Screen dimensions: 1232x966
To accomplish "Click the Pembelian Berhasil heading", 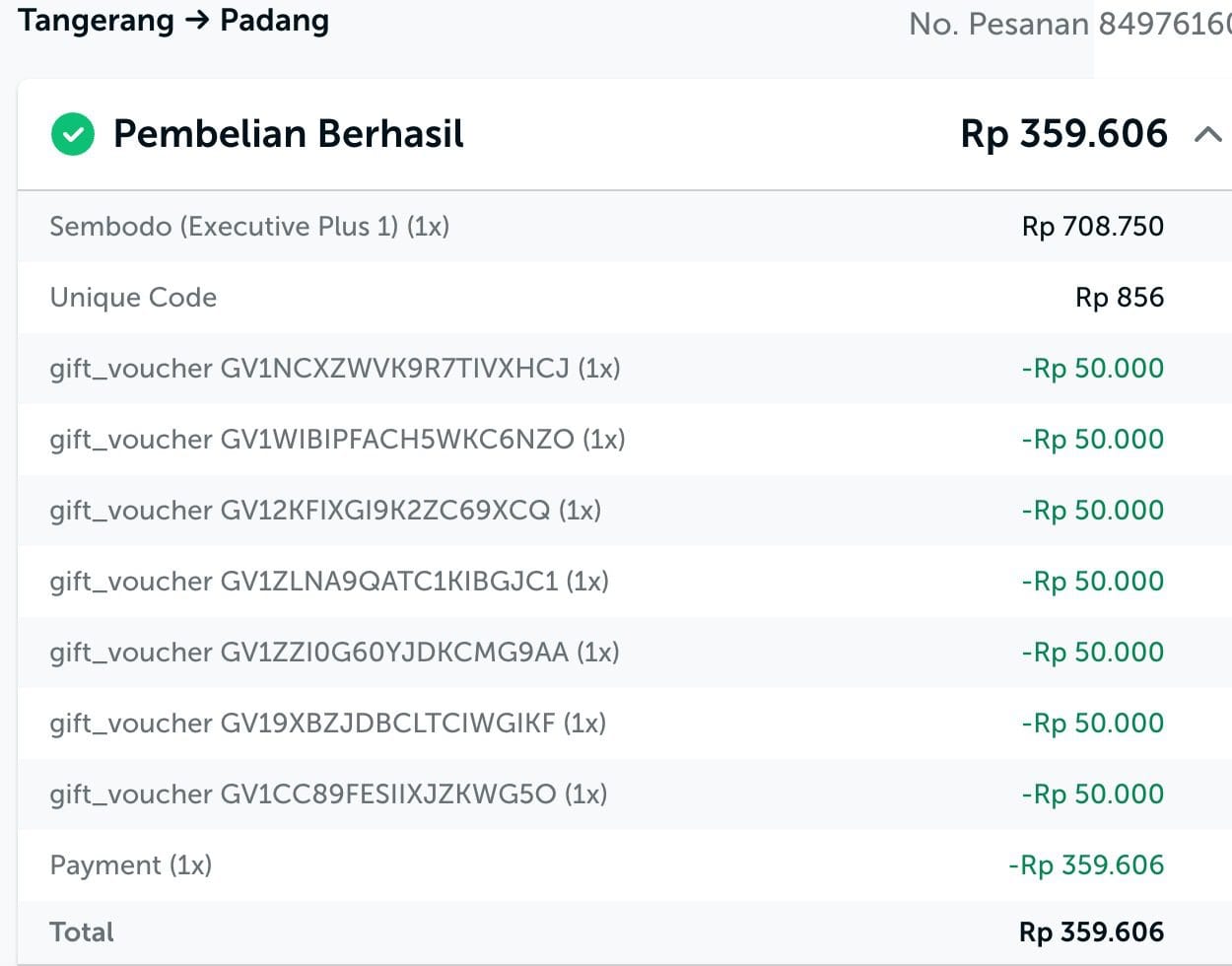I will 288,134.
